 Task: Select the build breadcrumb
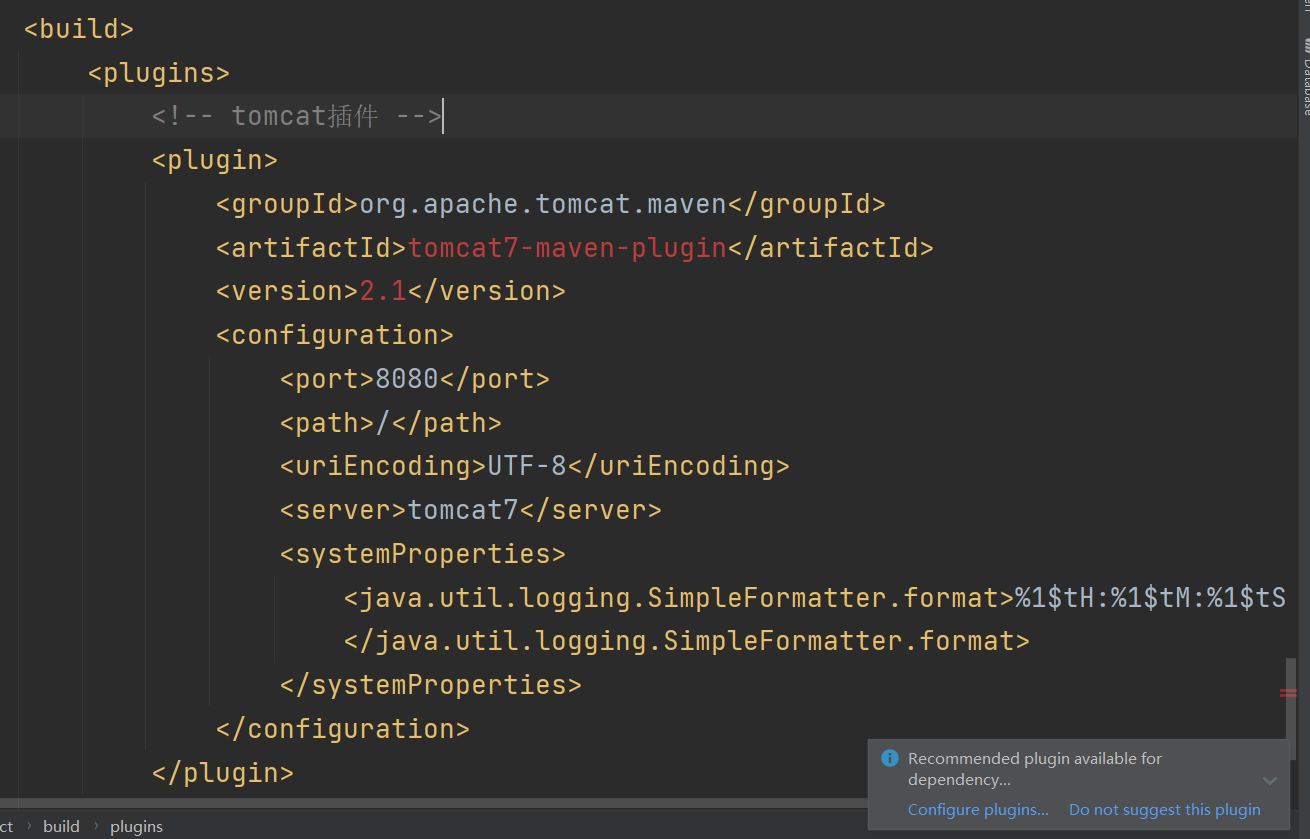point(61,826)
